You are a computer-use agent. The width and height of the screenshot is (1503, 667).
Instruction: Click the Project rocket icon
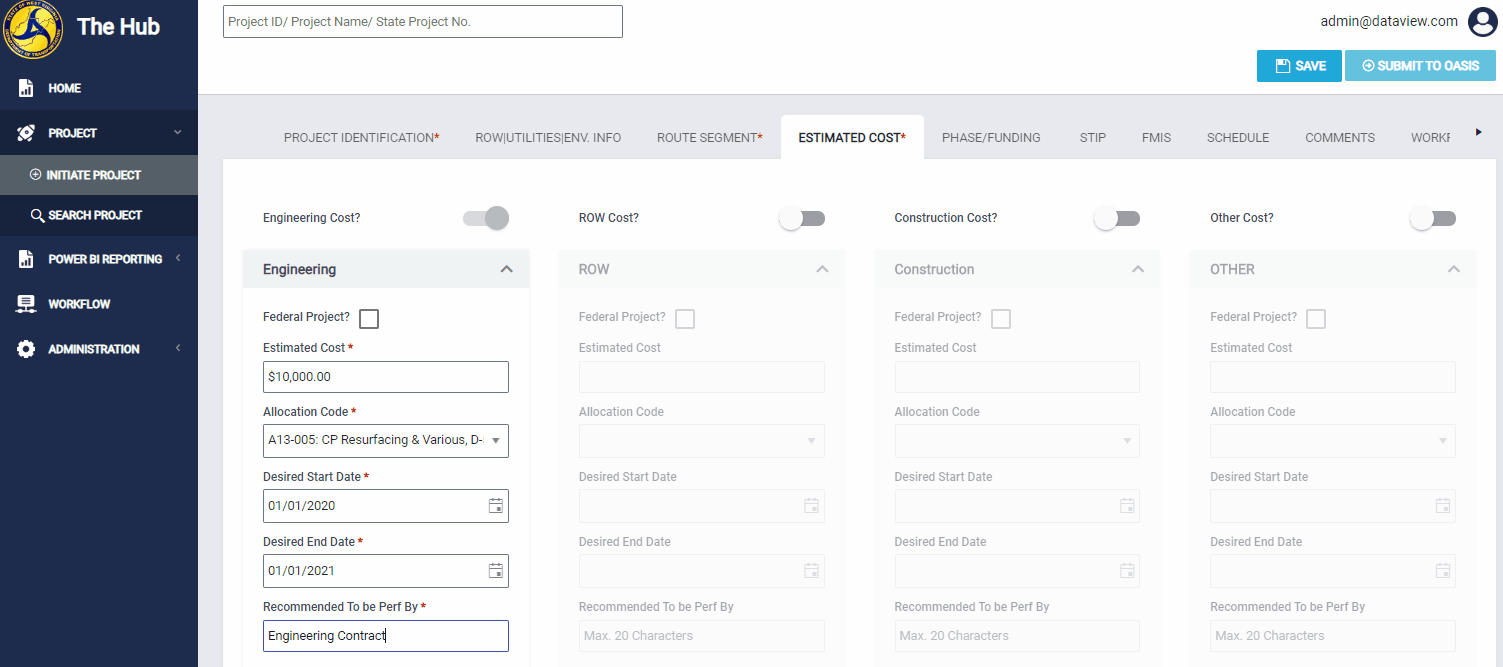(x=26, y=133)
